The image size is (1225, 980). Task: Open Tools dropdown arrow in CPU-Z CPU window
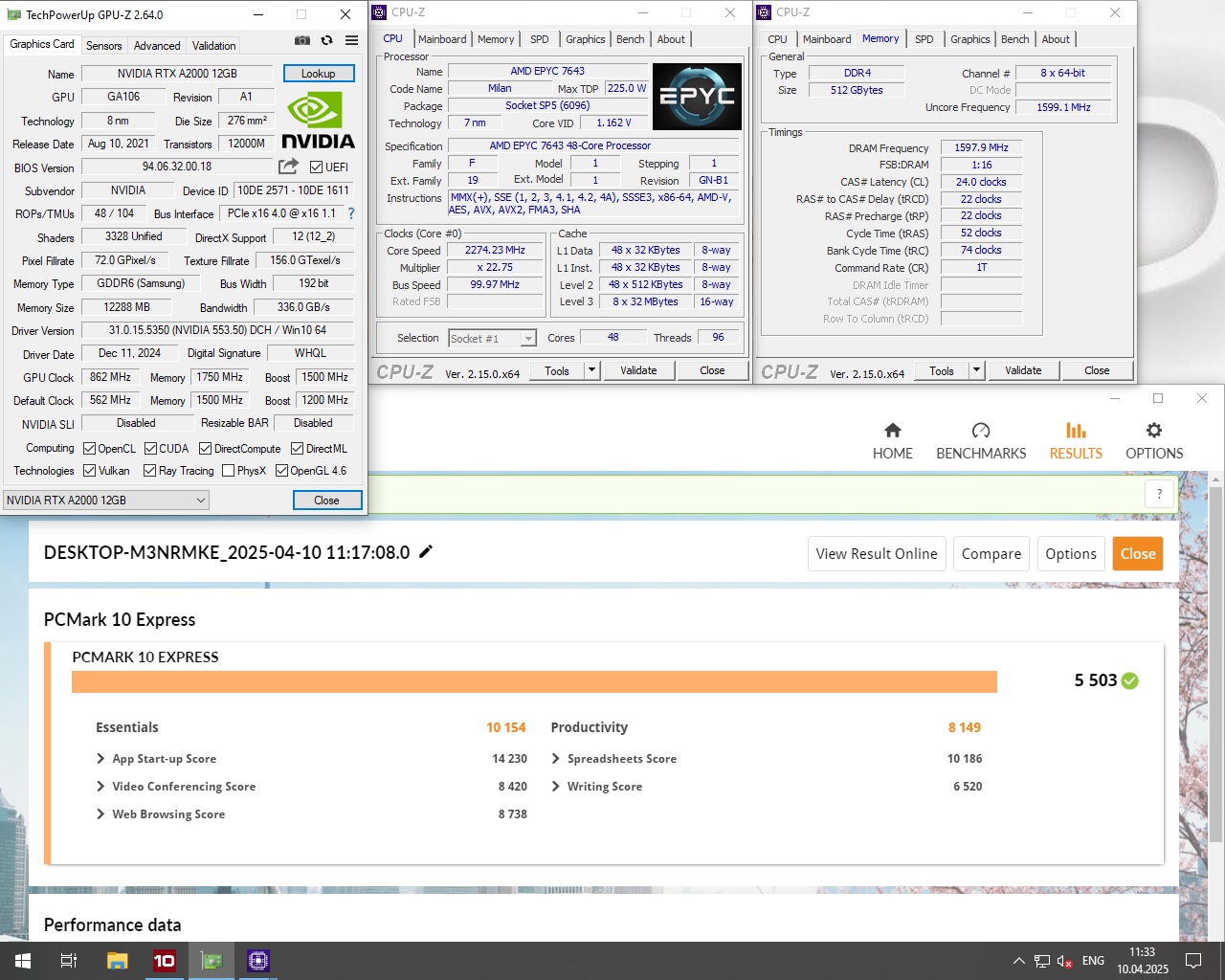591,370
